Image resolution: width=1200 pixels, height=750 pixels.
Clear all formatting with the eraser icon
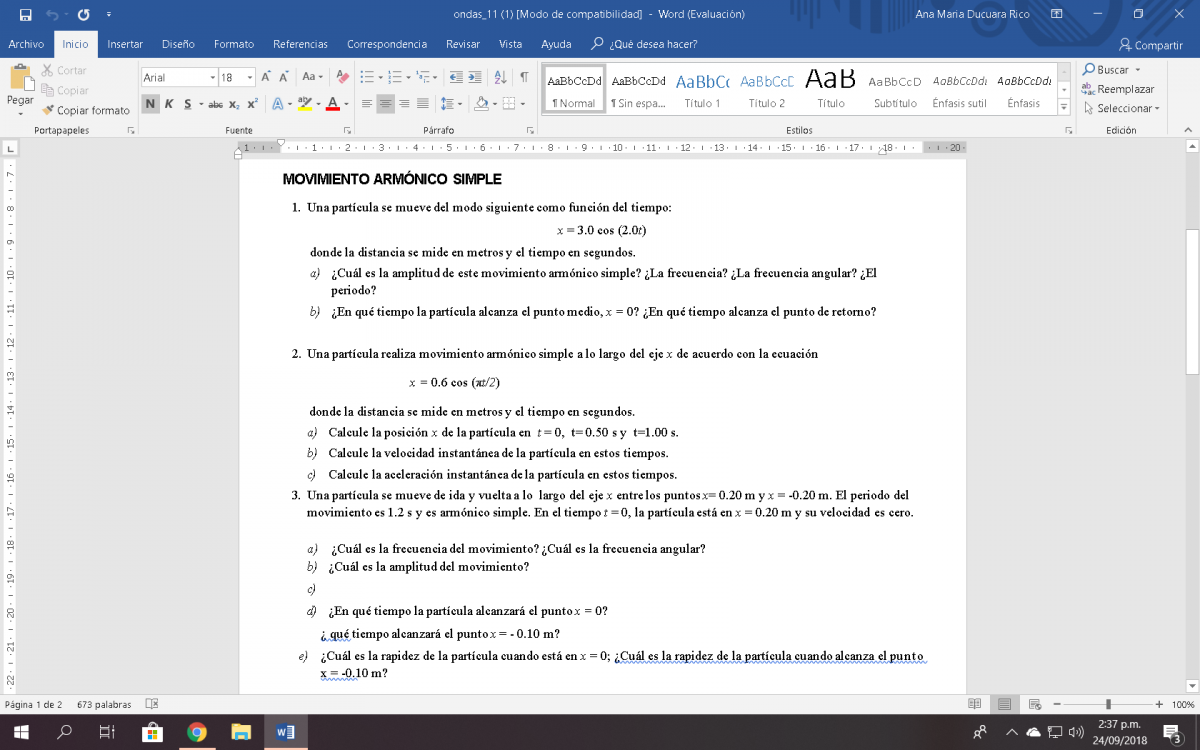click(x=343, y=77)
